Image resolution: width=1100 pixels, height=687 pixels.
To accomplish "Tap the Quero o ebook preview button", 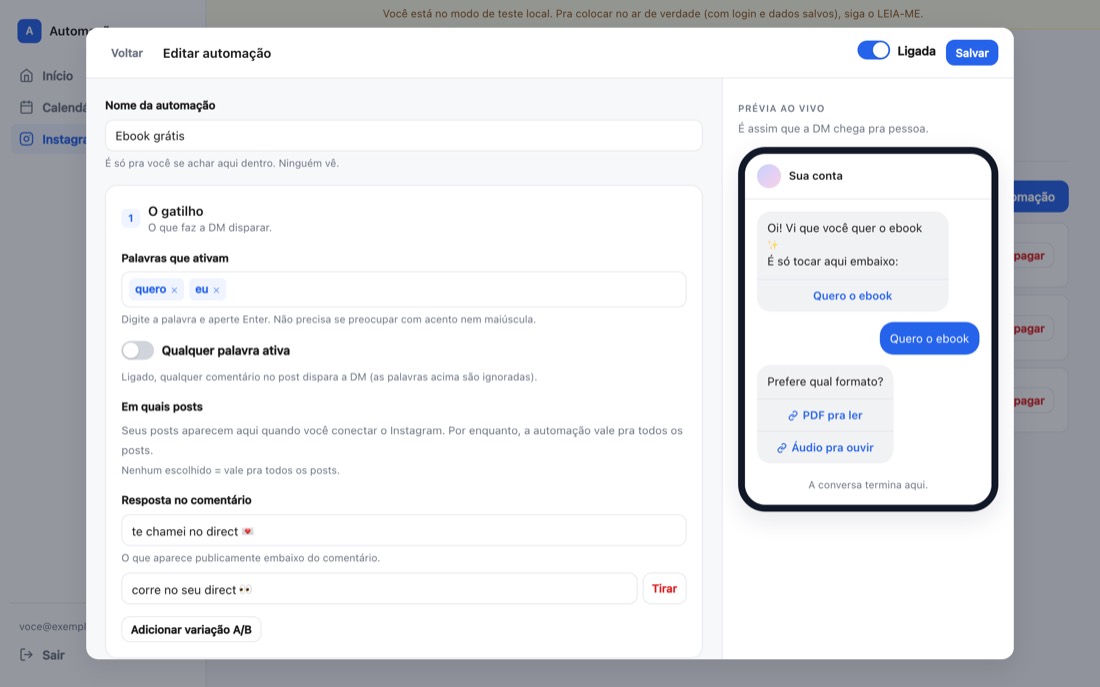I will (852, 295).
